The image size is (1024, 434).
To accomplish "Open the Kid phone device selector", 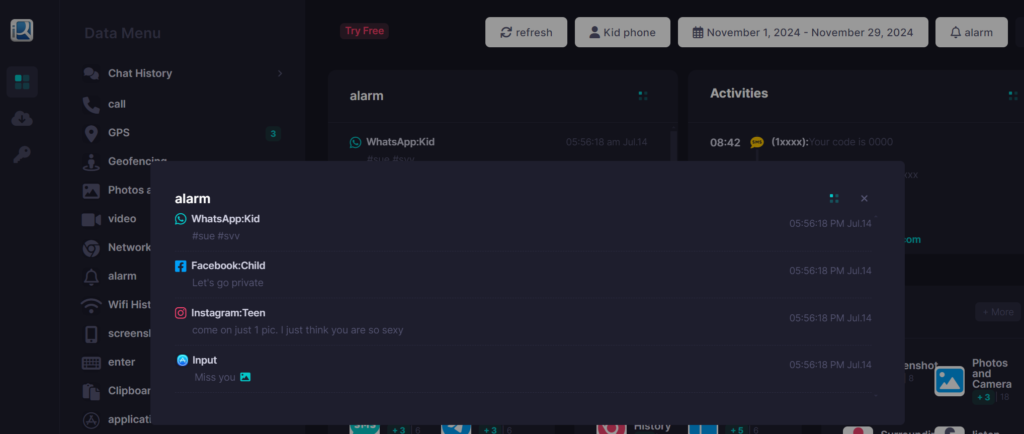I will pos(622,32).
